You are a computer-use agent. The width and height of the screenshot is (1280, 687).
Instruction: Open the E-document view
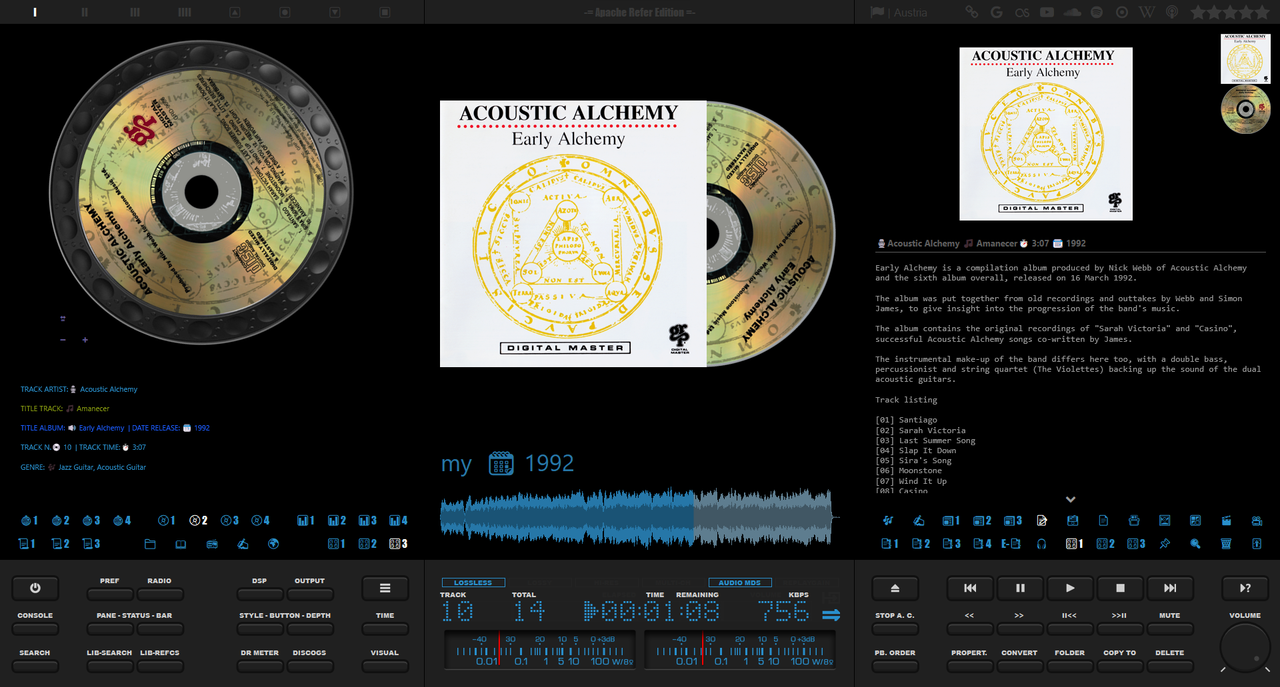tap(1011, 544)
